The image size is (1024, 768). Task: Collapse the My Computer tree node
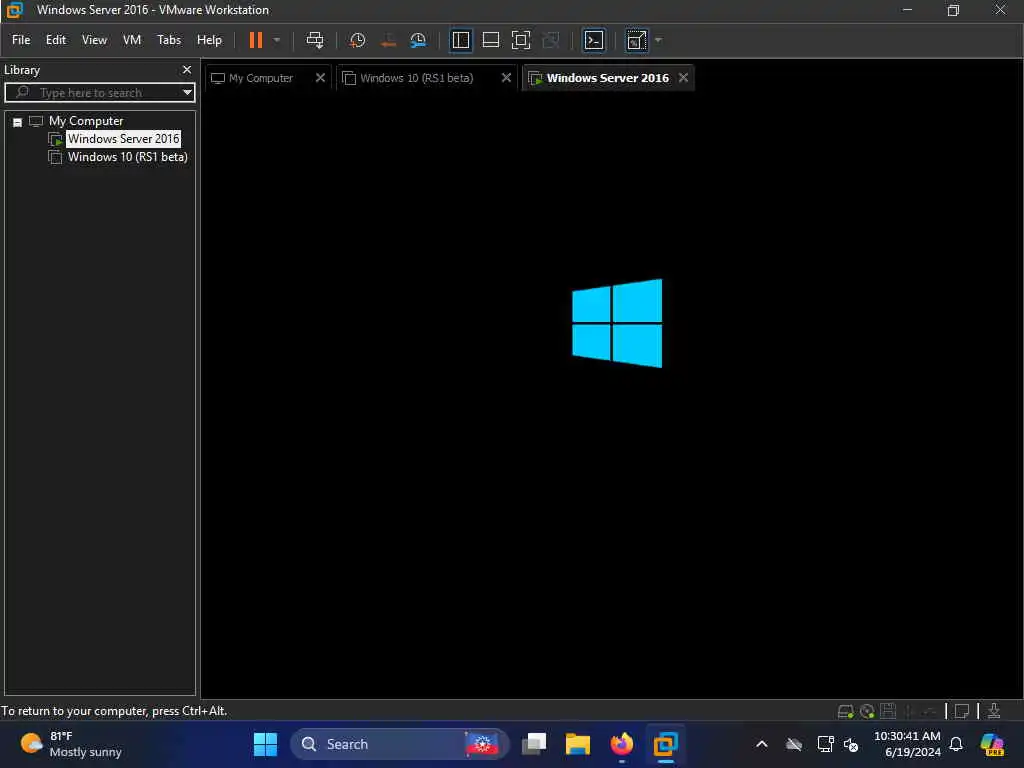pyautogui.click(x=18, y=122)
